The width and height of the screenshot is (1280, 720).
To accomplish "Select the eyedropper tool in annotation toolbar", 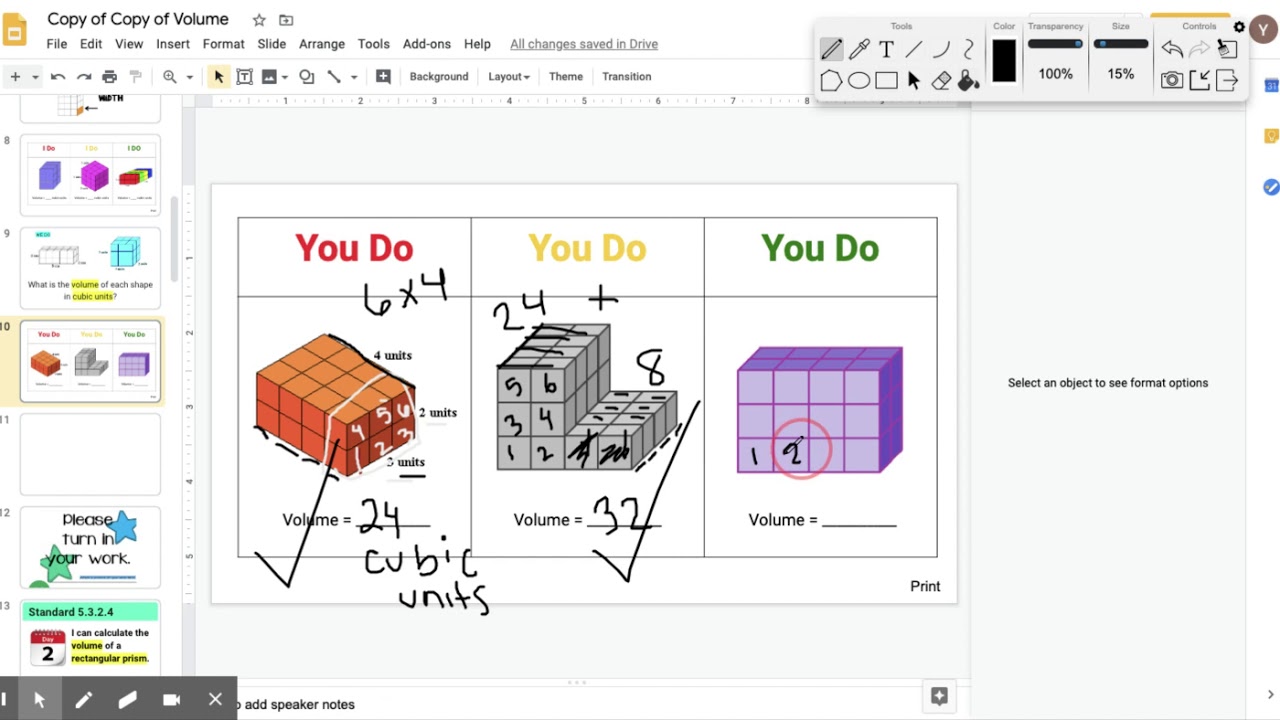I will [859, 49].
